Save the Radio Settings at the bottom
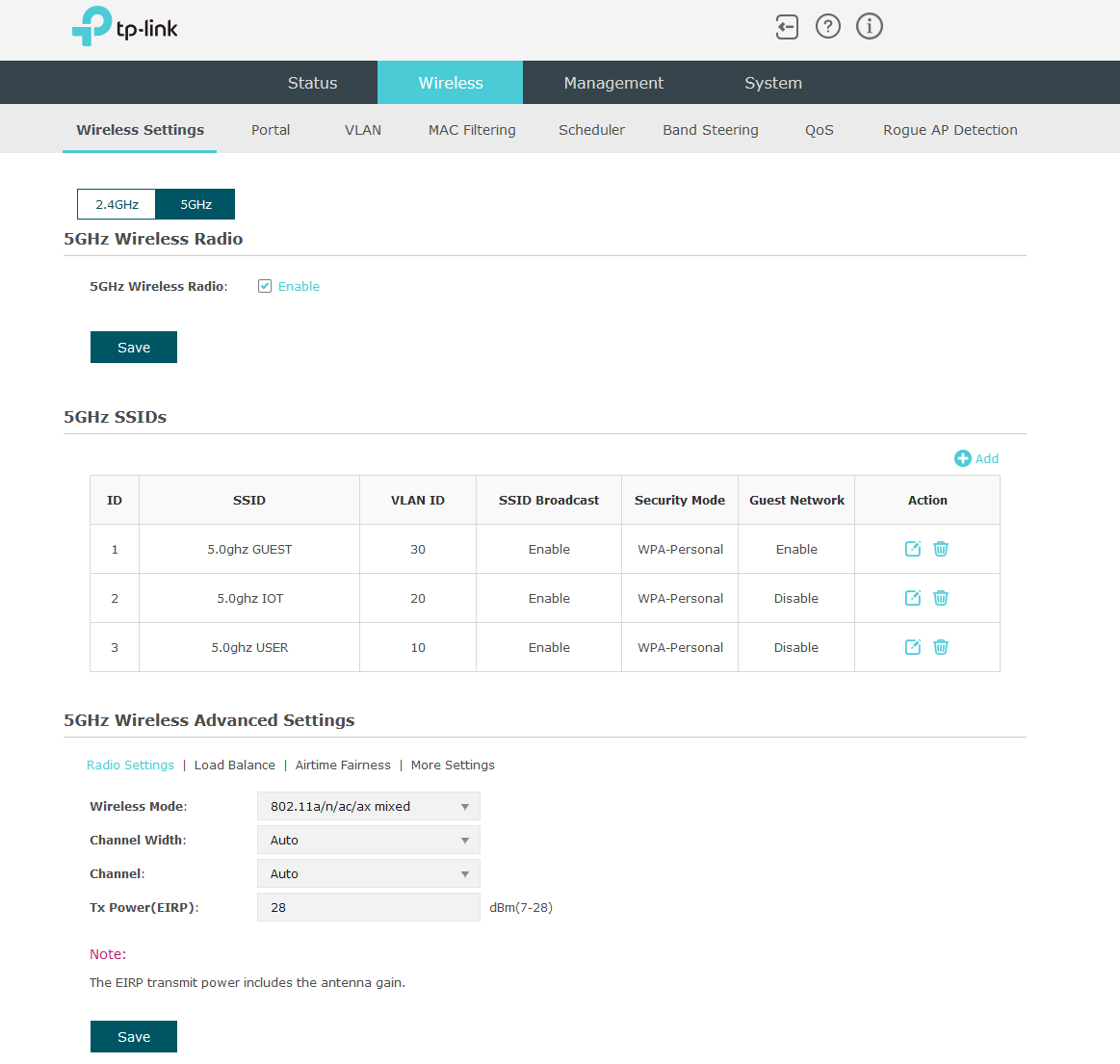The width and height of the screenshot is (1120, 1064). coord(134,1036)
